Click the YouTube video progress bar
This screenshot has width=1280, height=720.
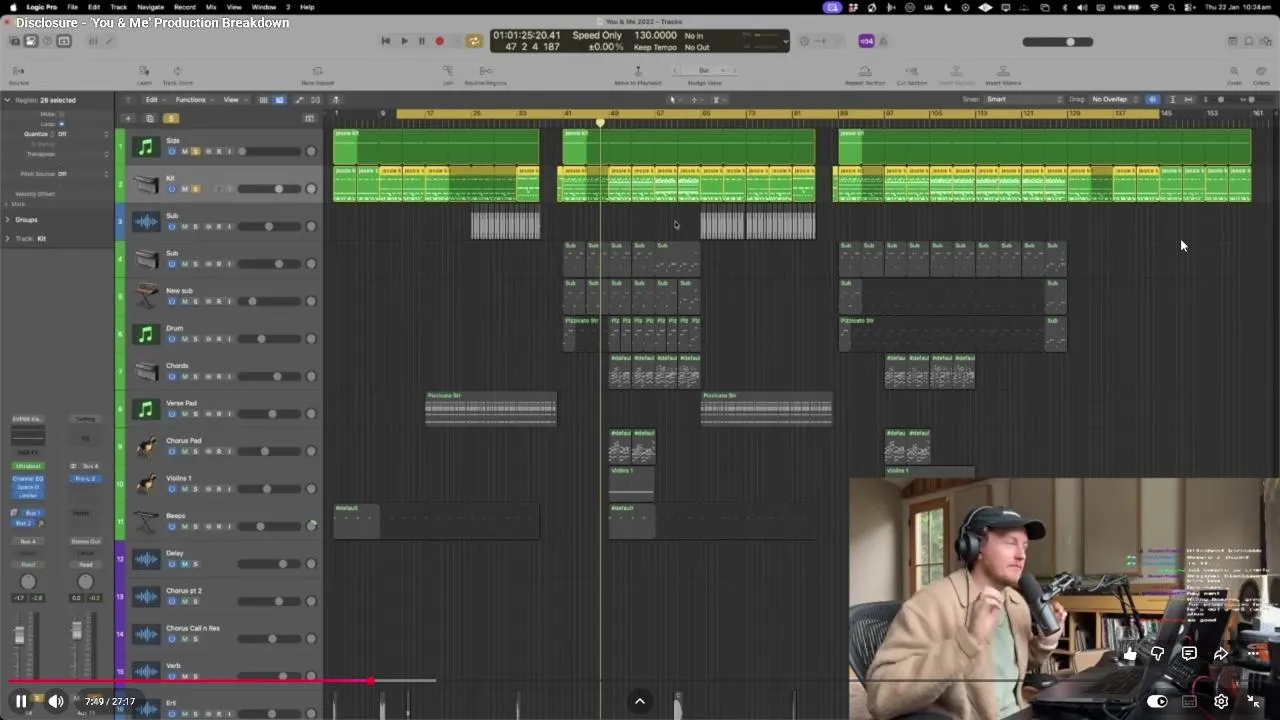640,681
